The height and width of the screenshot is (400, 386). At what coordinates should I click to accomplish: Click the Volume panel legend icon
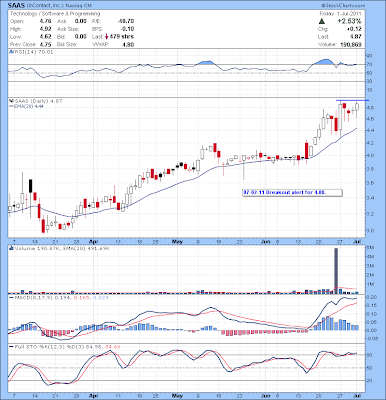pyautogui.click(x=11, y=248)
